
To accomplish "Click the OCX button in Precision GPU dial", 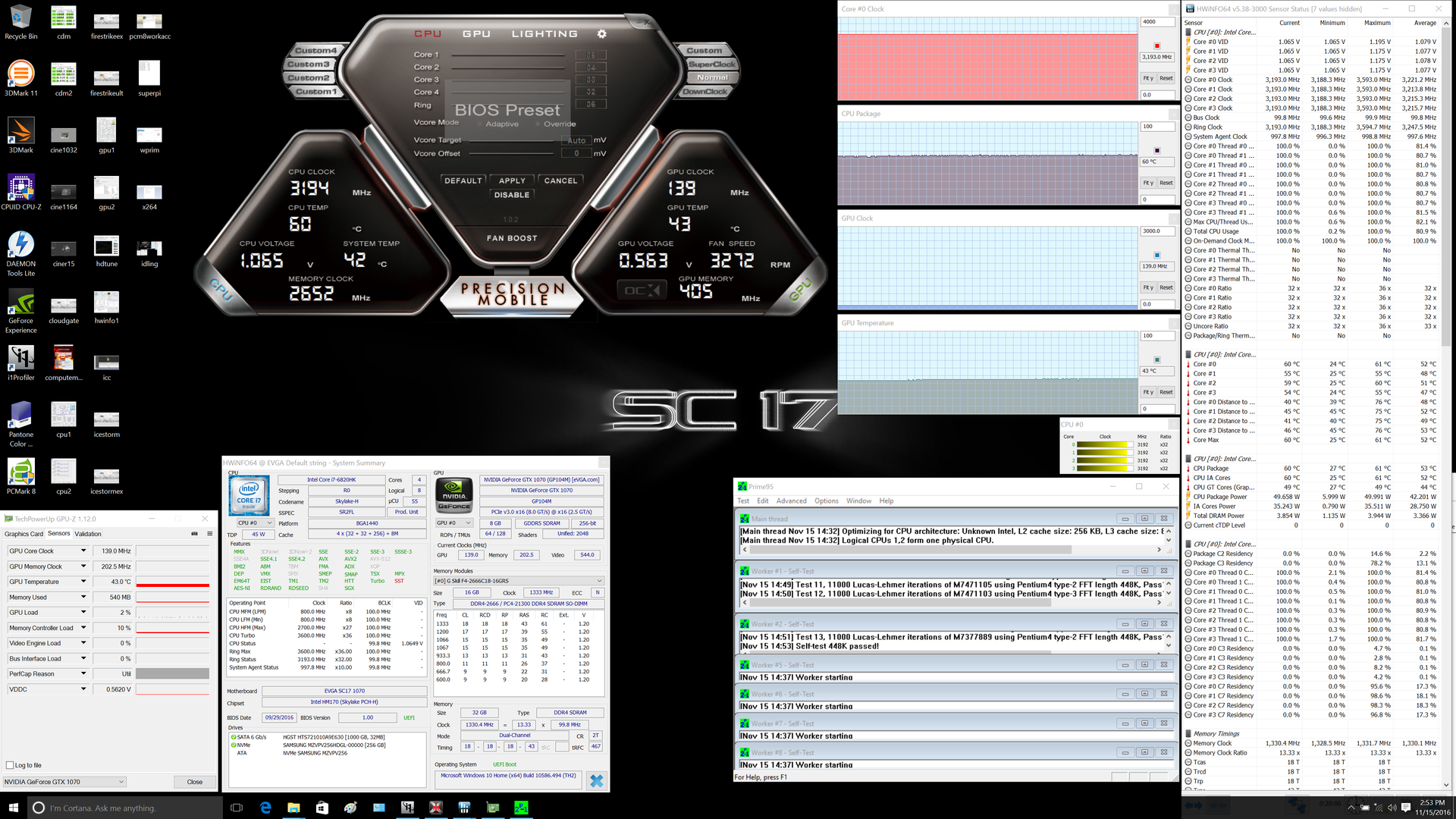I will click(x=642, y=290).
